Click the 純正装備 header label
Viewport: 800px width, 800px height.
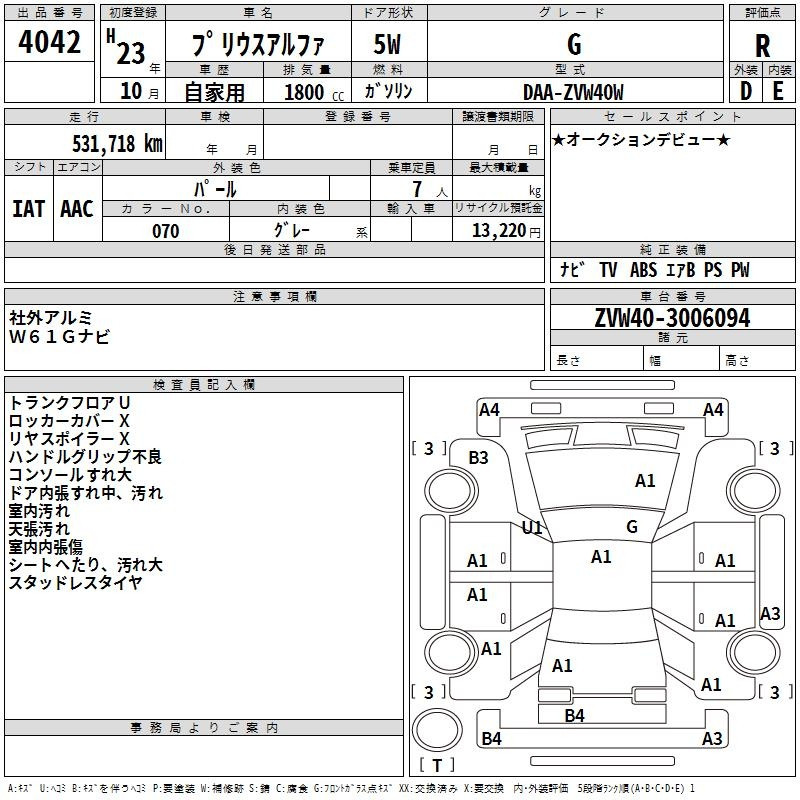pyautogui.click(x=672, y=249)
